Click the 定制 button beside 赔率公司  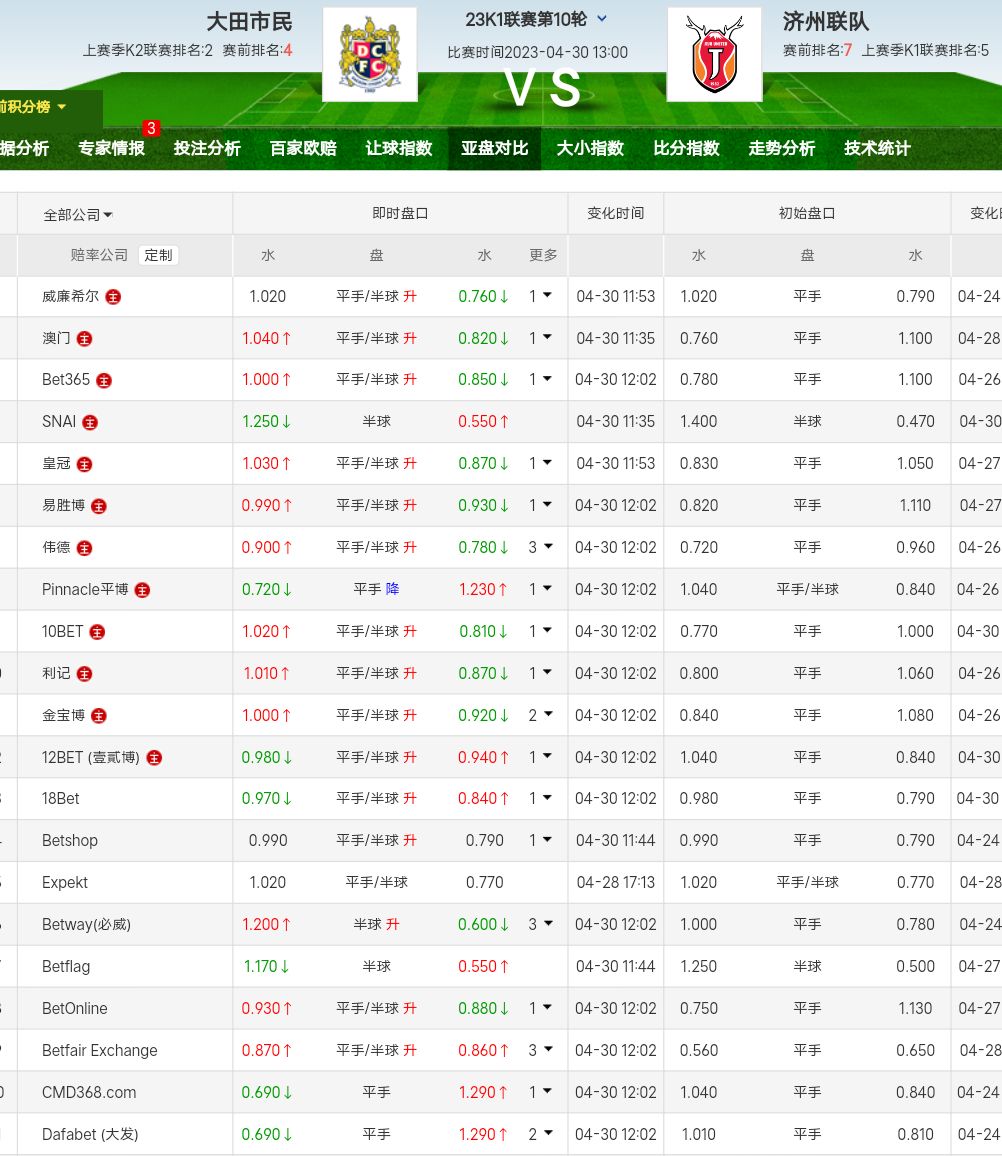pos(158,256)
